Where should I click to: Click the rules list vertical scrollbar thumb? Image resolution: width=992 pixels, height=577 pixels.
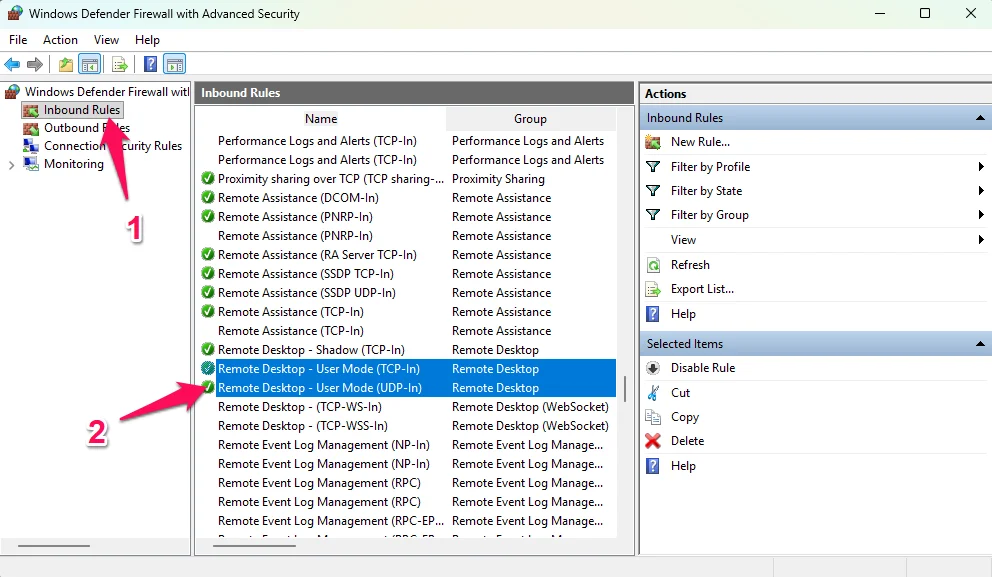click(626, 388)
